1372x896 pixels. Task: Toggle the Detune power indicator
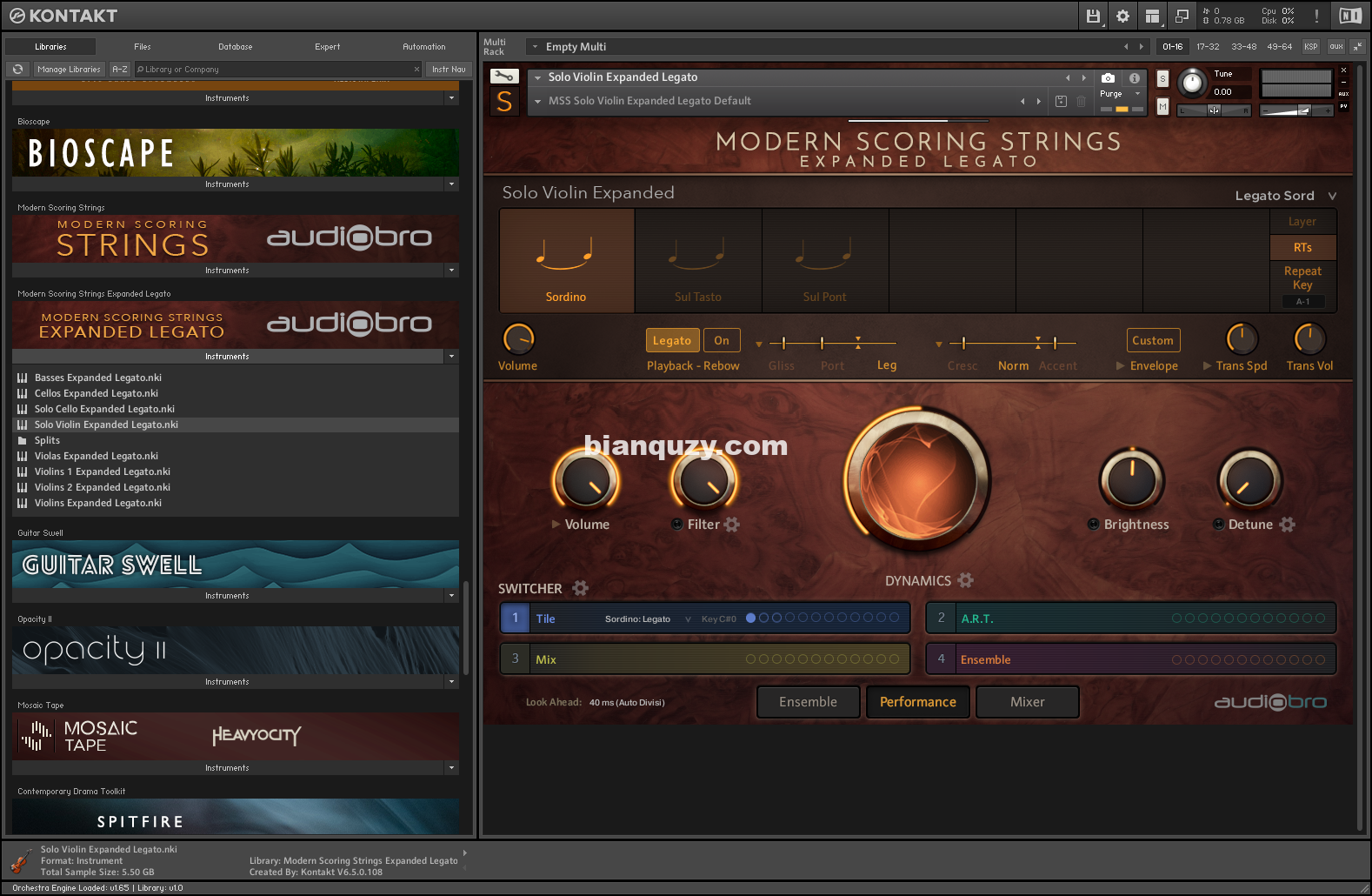(x=1219, y=525)
